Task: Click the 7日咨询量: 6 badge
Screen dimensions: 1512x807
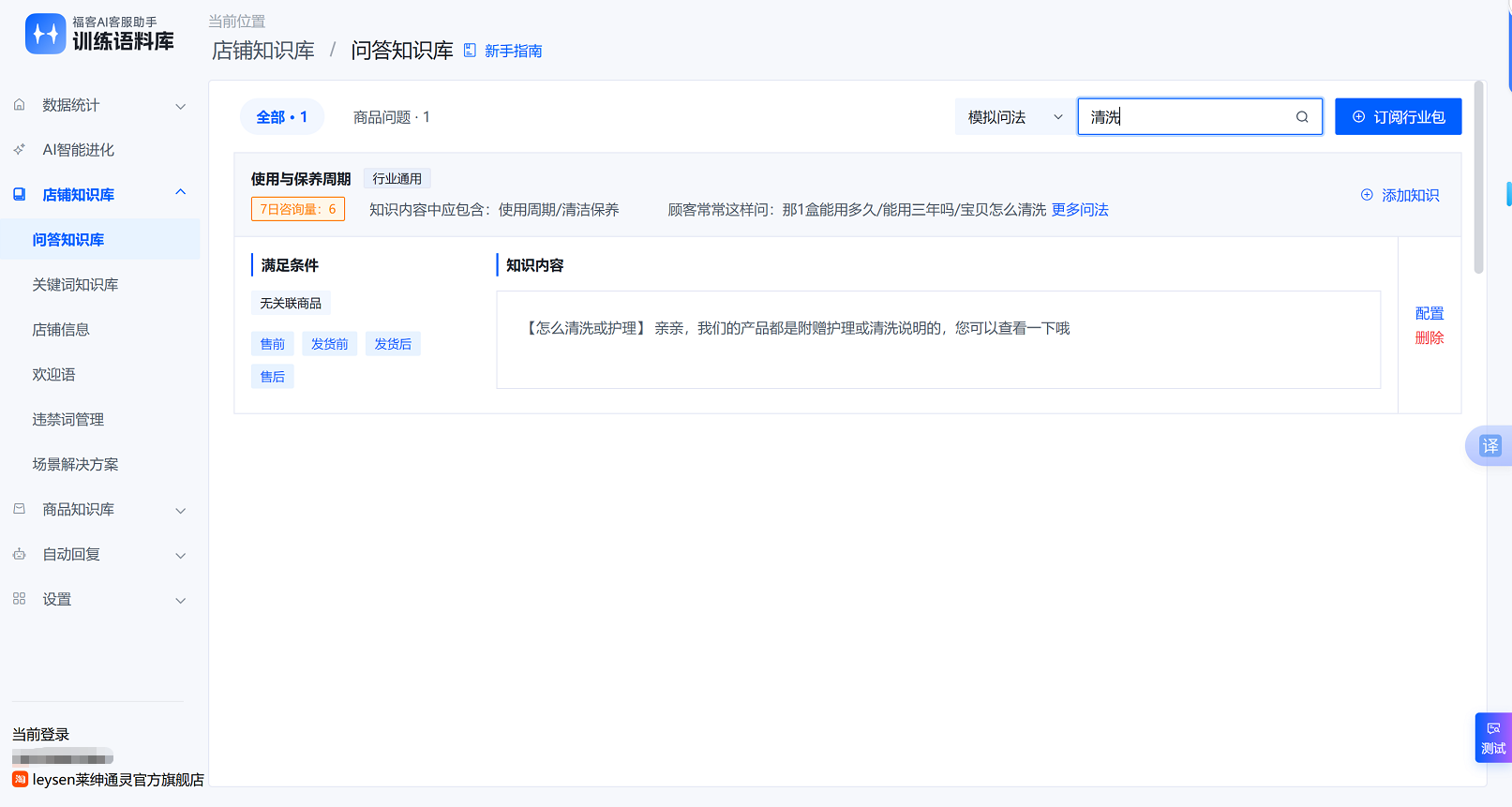Action: tap(298, 209)
